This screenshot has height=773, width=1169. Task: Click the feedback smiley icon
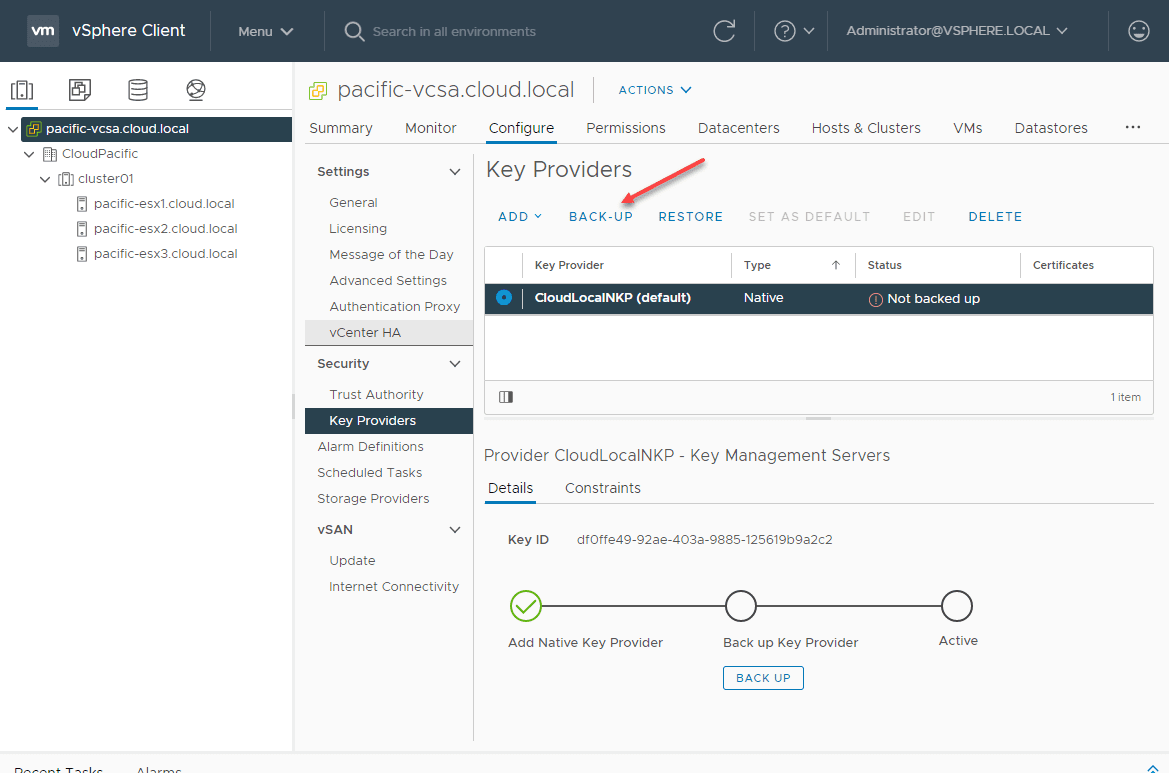coord(1138,30)
